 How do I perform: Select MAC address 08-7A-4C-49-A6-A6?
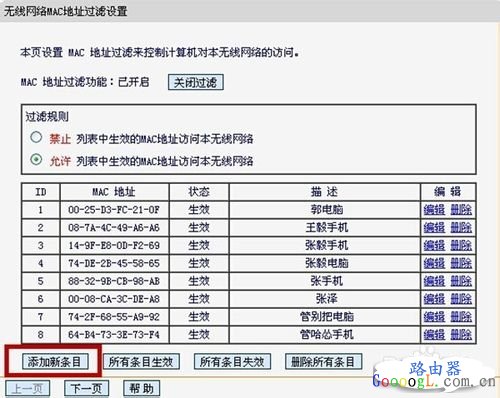114,228
